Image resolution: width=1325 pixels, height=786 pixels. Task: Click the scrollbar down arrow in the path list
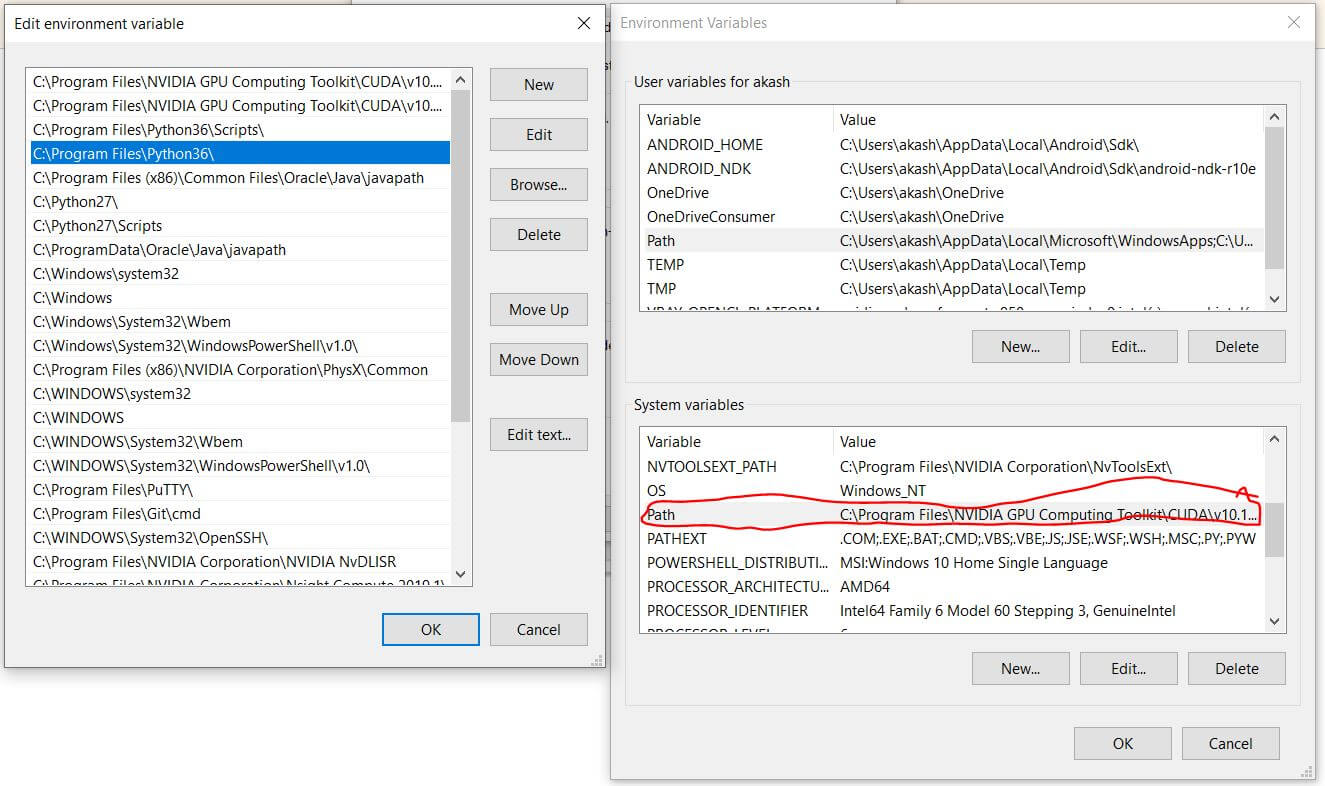460,574
